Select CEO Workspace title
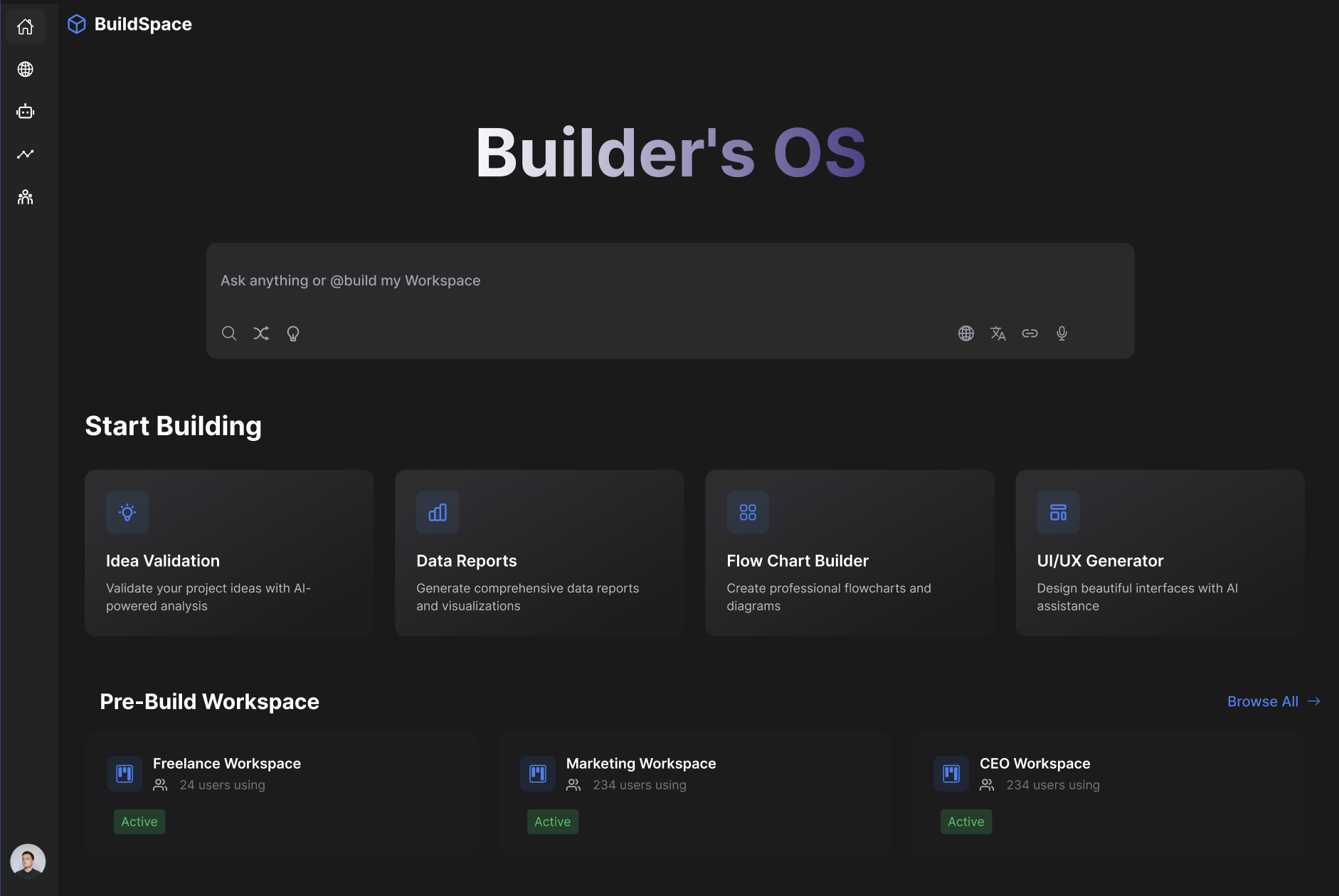Screen dimensions: 1339x896 pos(1034,764)
